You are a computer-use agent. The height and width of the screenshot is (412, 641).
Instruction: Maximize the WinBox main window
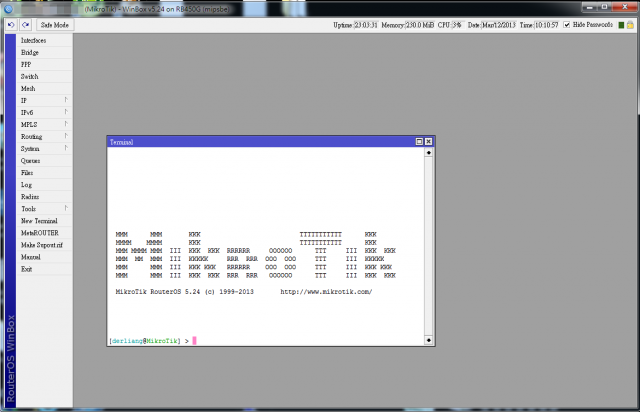pyautogui.click(x=604, y=7)
